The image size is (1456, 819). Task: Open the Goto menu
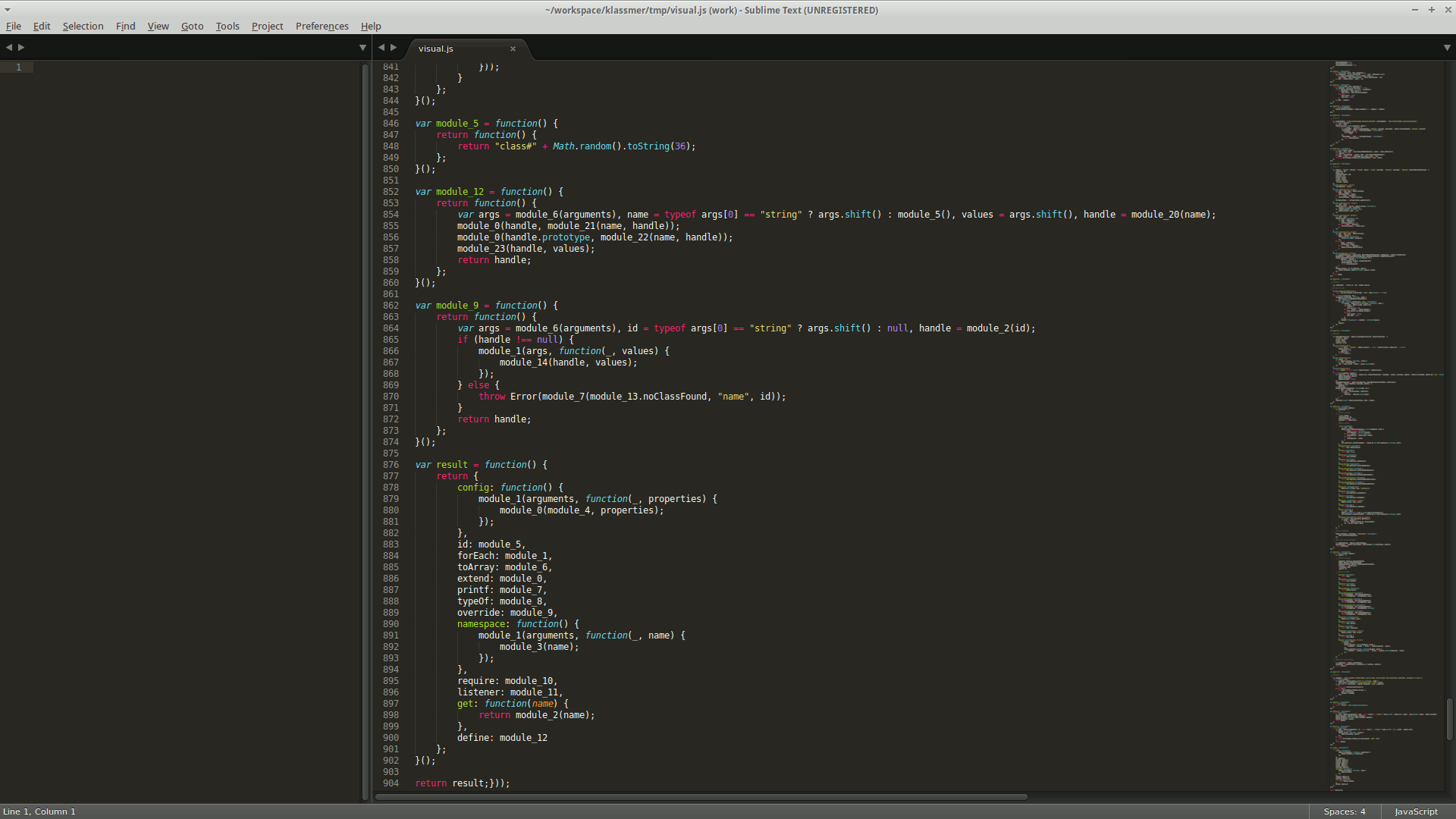coord(192,26)
